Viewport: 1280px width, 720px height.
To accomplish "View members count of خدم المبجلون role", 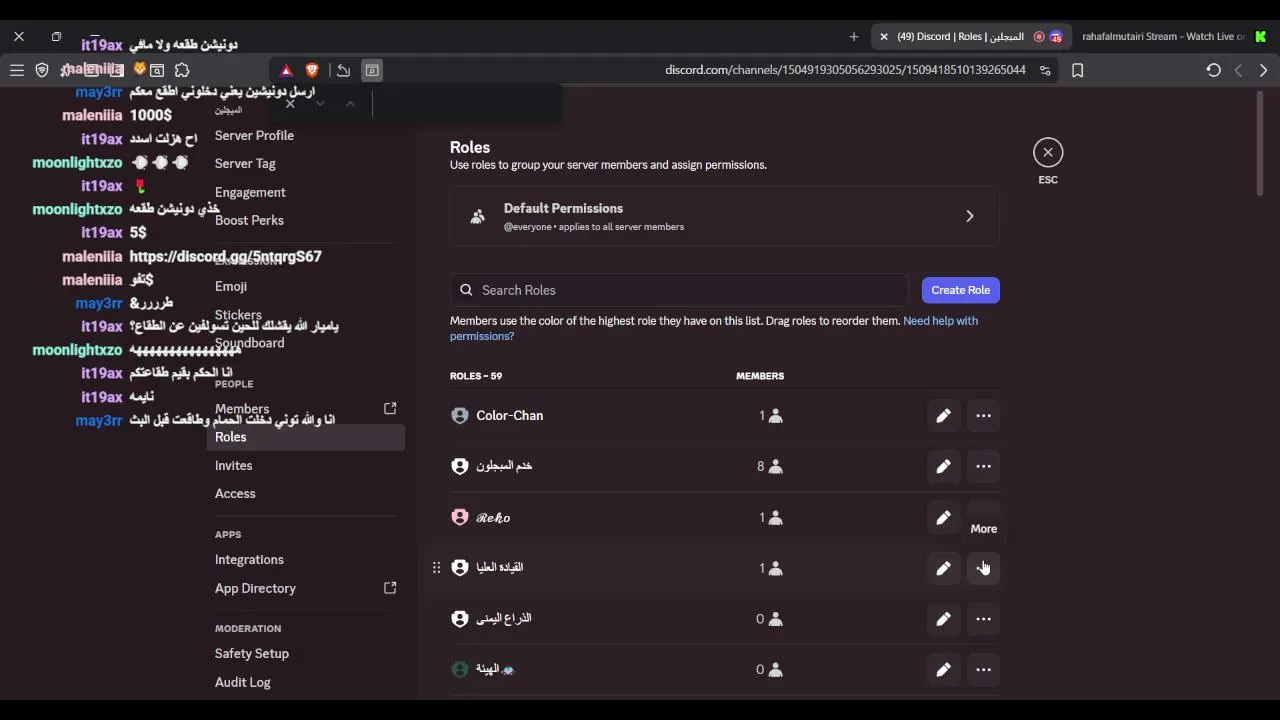I will point(769,466).
